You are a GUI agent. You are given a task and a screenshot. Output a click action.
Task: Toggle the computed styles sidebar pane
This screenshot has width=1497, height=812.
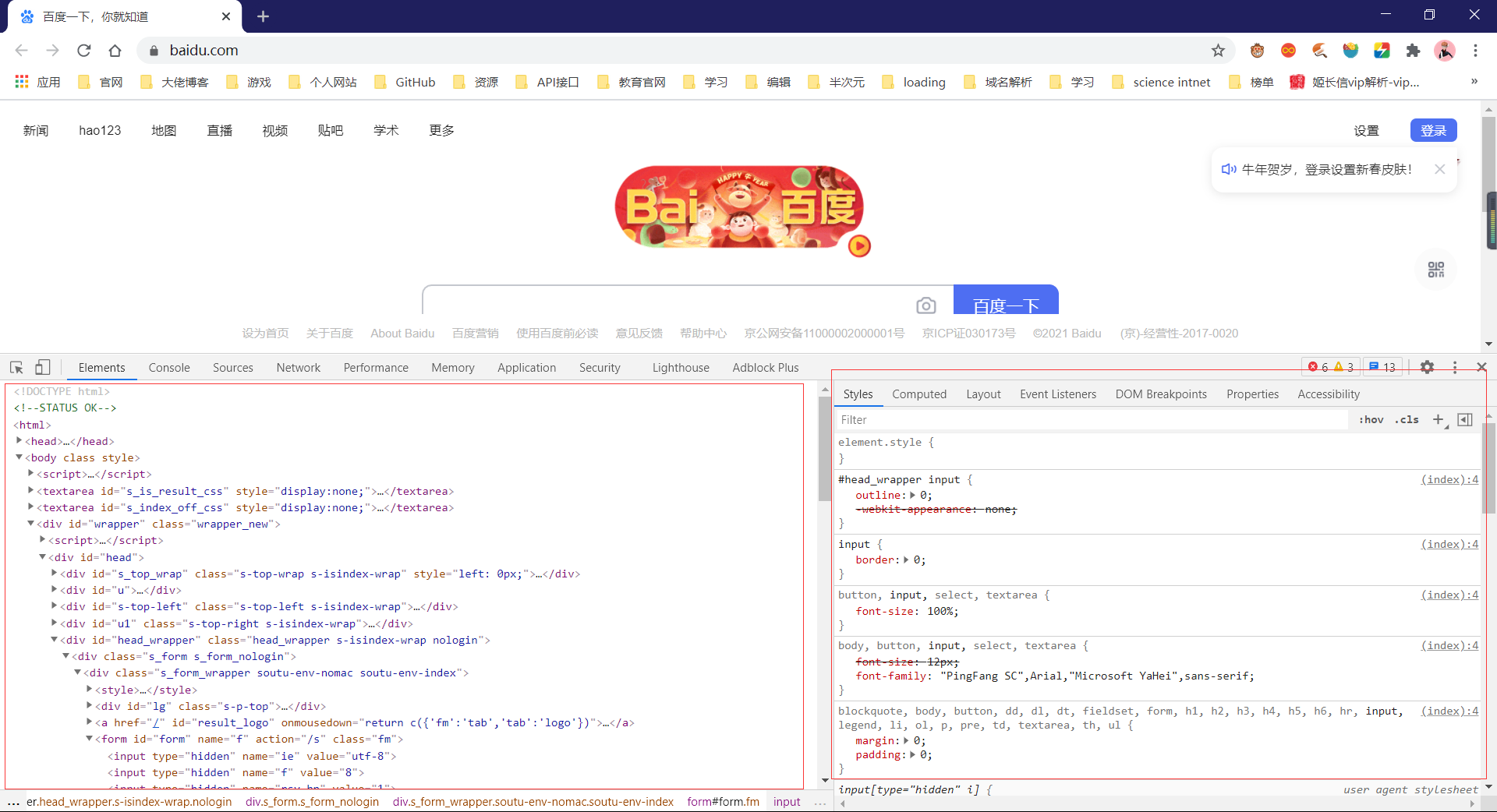tap(1465, 420)
